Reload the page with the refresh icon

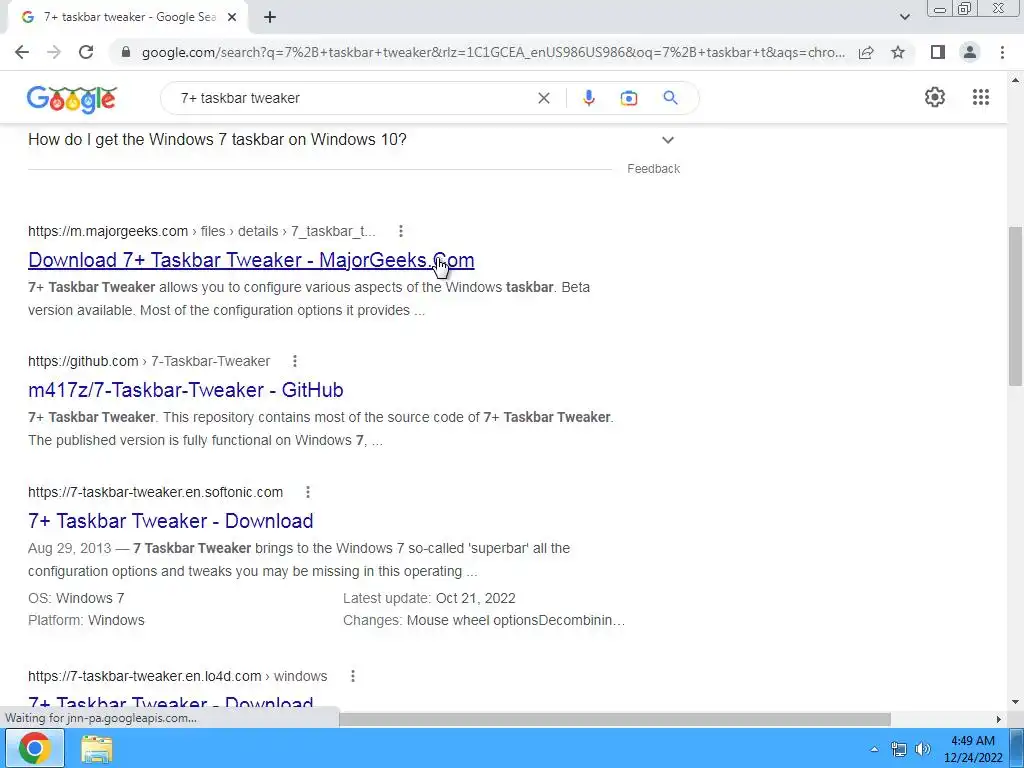pos(86,52)
